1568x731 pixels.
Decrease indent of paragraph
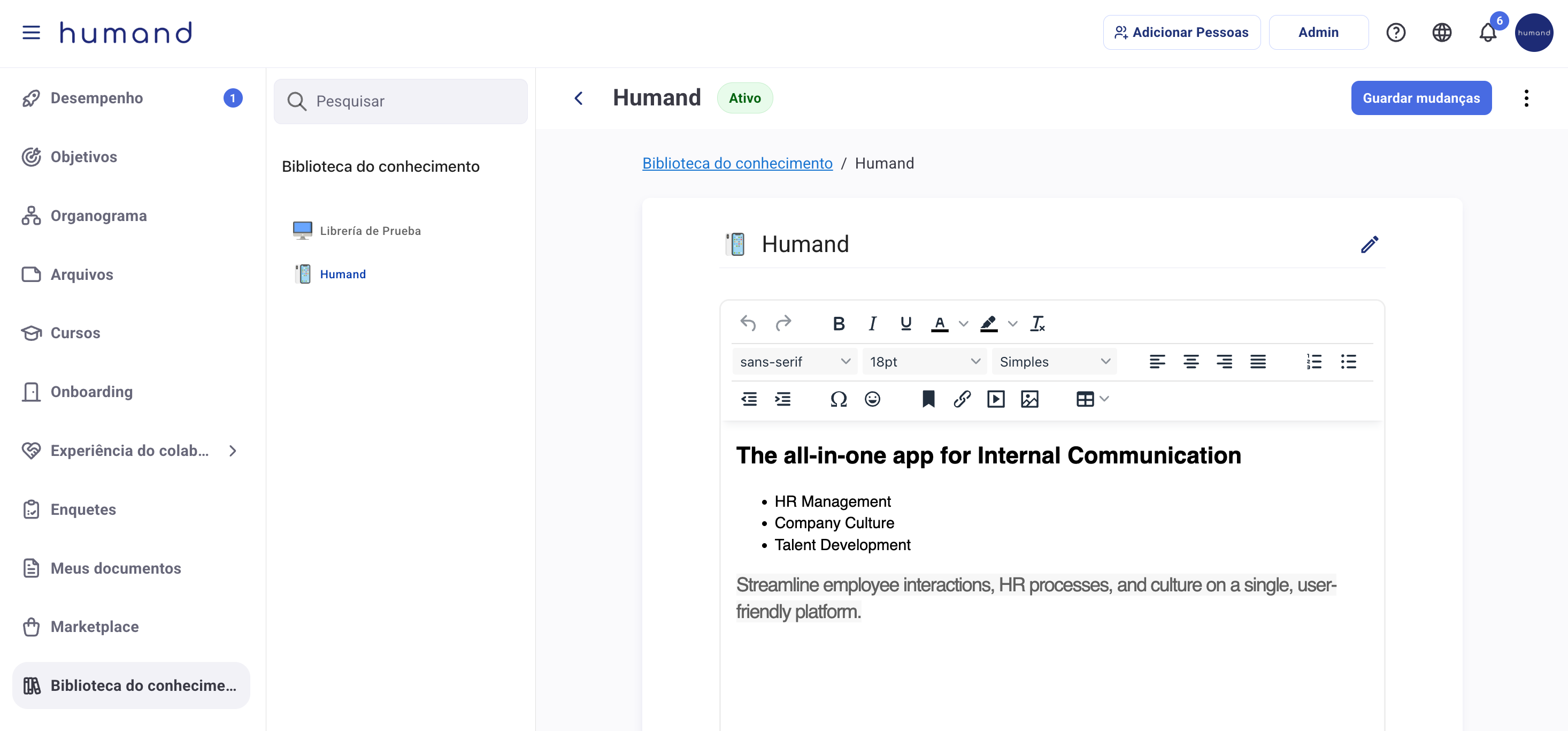(749, 400)
